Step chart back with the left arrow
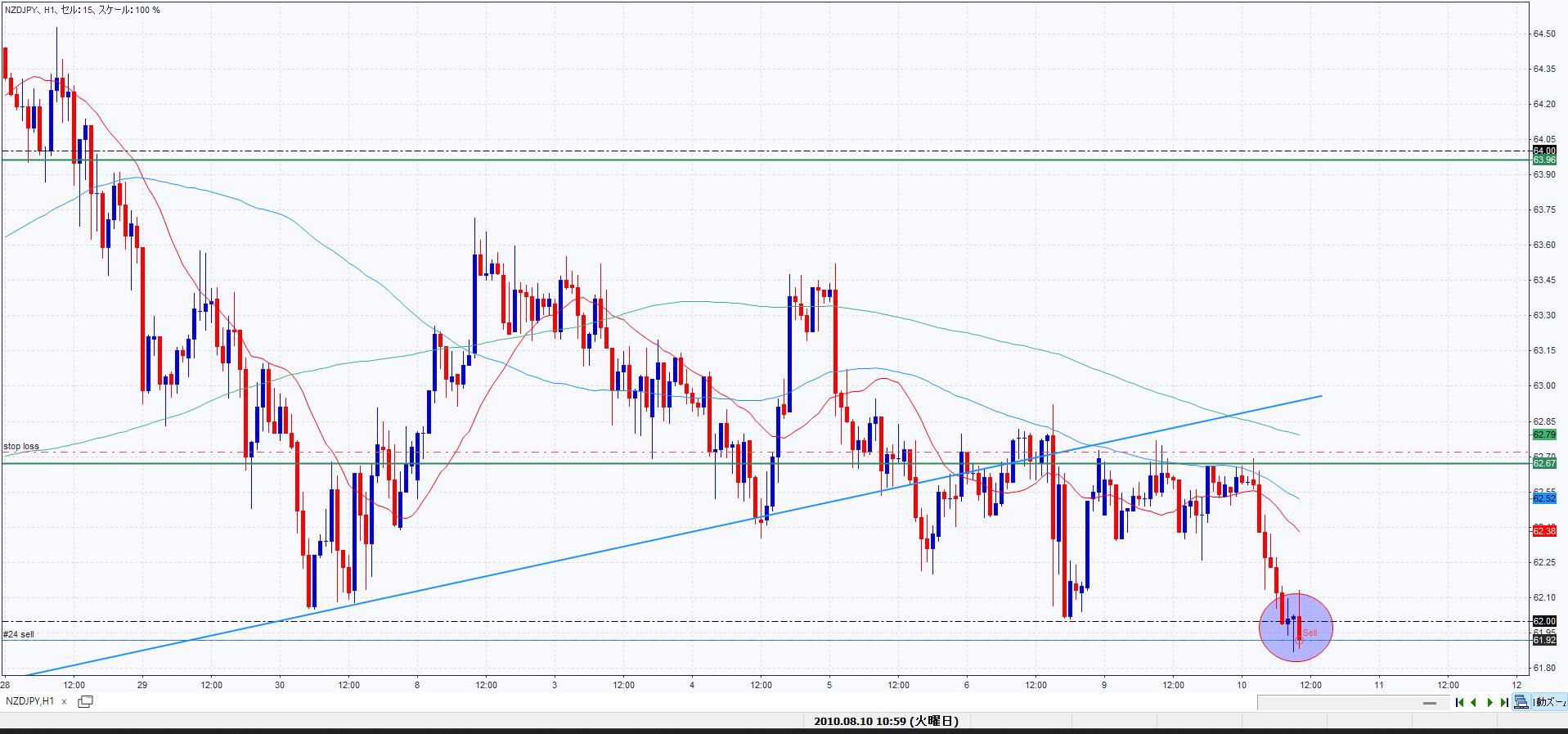 click(1474, 702)
